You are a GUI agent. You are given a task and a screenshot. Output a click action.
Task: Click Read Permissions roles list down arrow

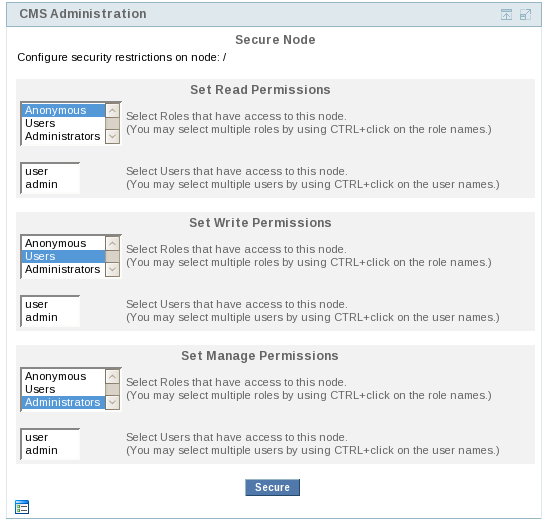[x=112, y=137]
